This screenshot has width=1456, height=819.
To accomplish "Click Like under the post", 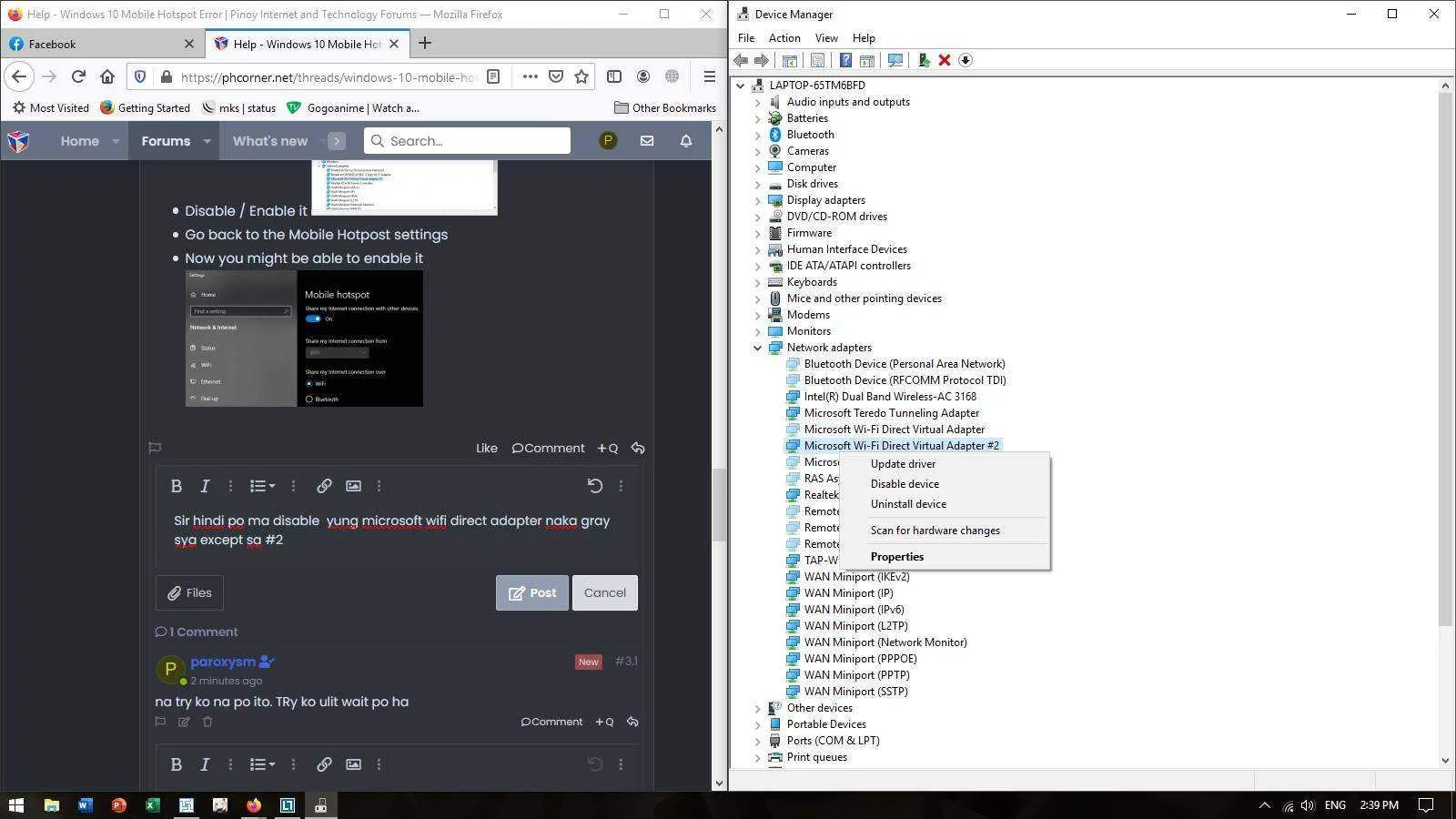I will 487,448.
